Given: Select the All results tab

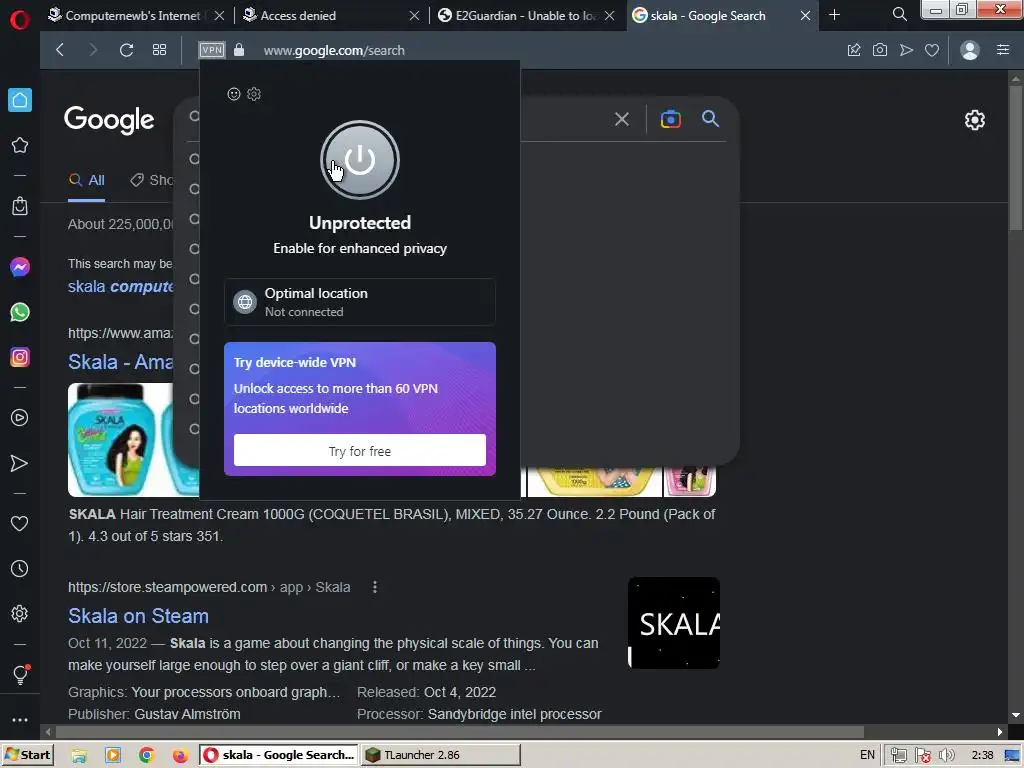Looking at the screenshot, I should [87, 180].
